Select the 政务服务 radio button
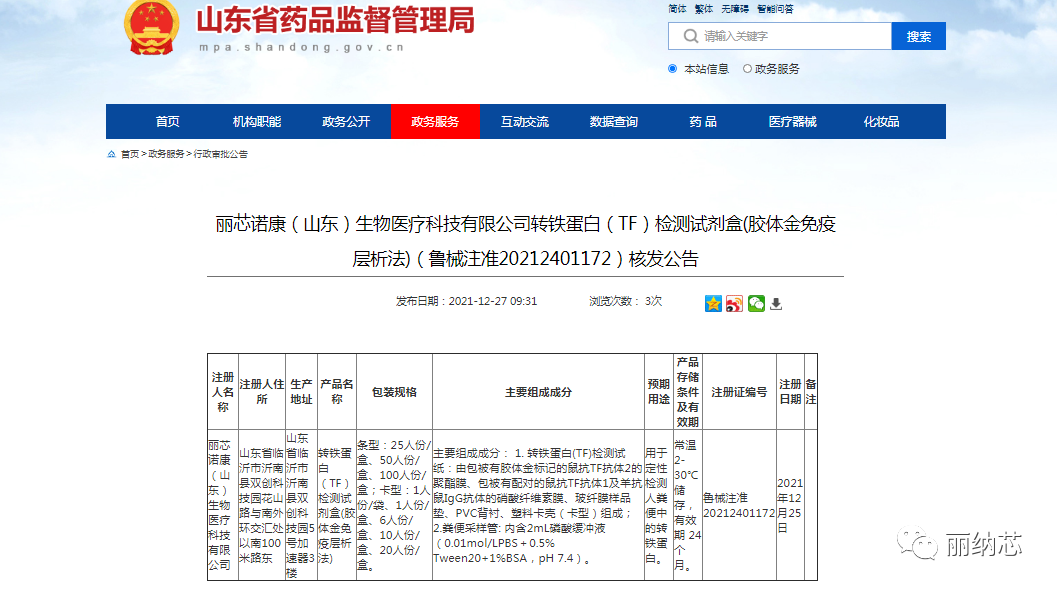Screen dimensions: 1057x591 click(x=747, y=69)
